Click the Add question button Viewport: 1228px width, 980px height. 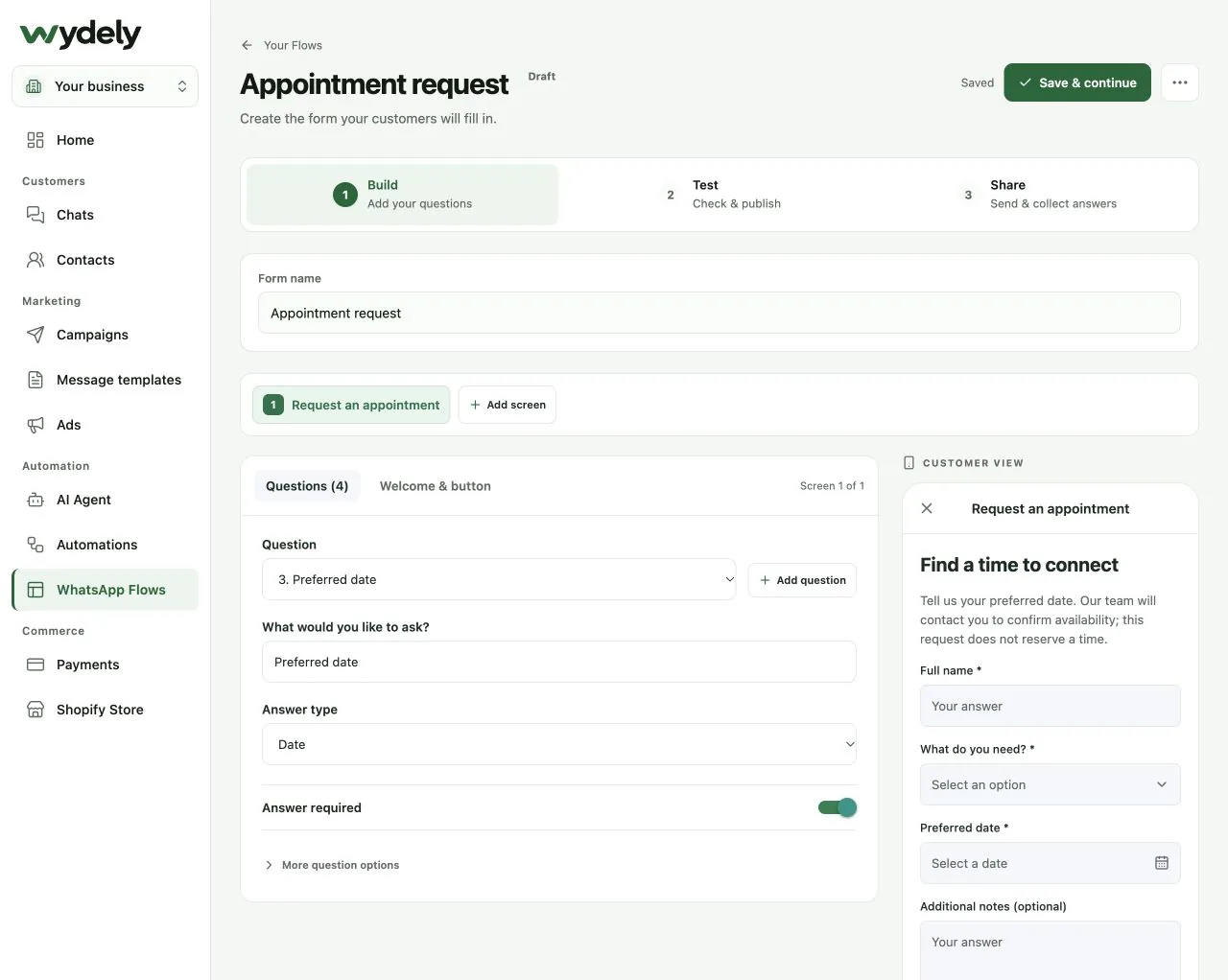click(x=802, y=580)
